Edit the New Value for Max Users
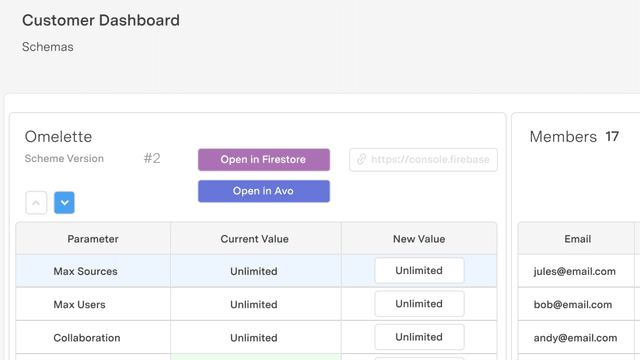 coord(419,304)
